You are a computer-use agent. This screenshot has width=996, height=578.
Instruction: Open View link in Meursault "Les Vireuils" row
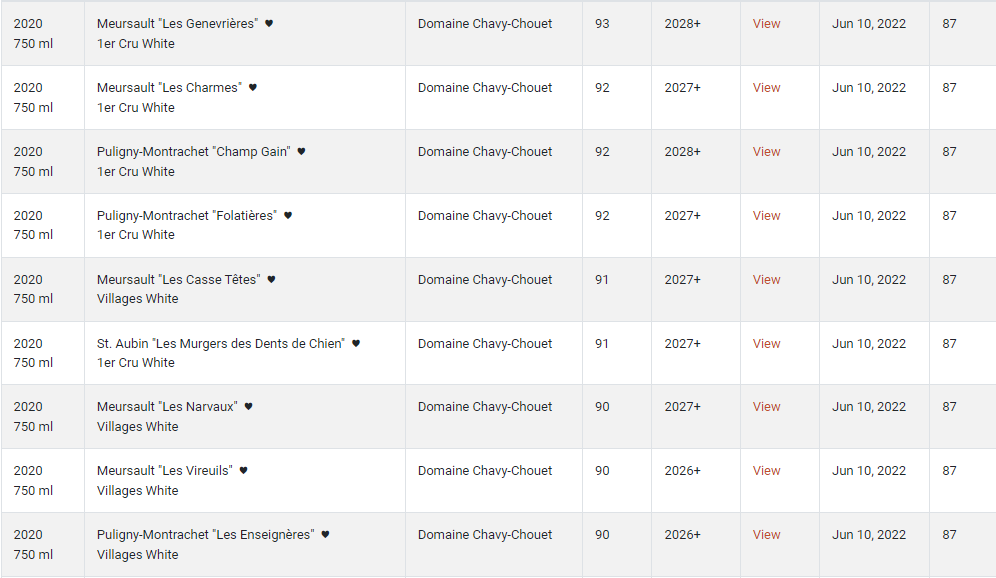click(x=766, y=471)
